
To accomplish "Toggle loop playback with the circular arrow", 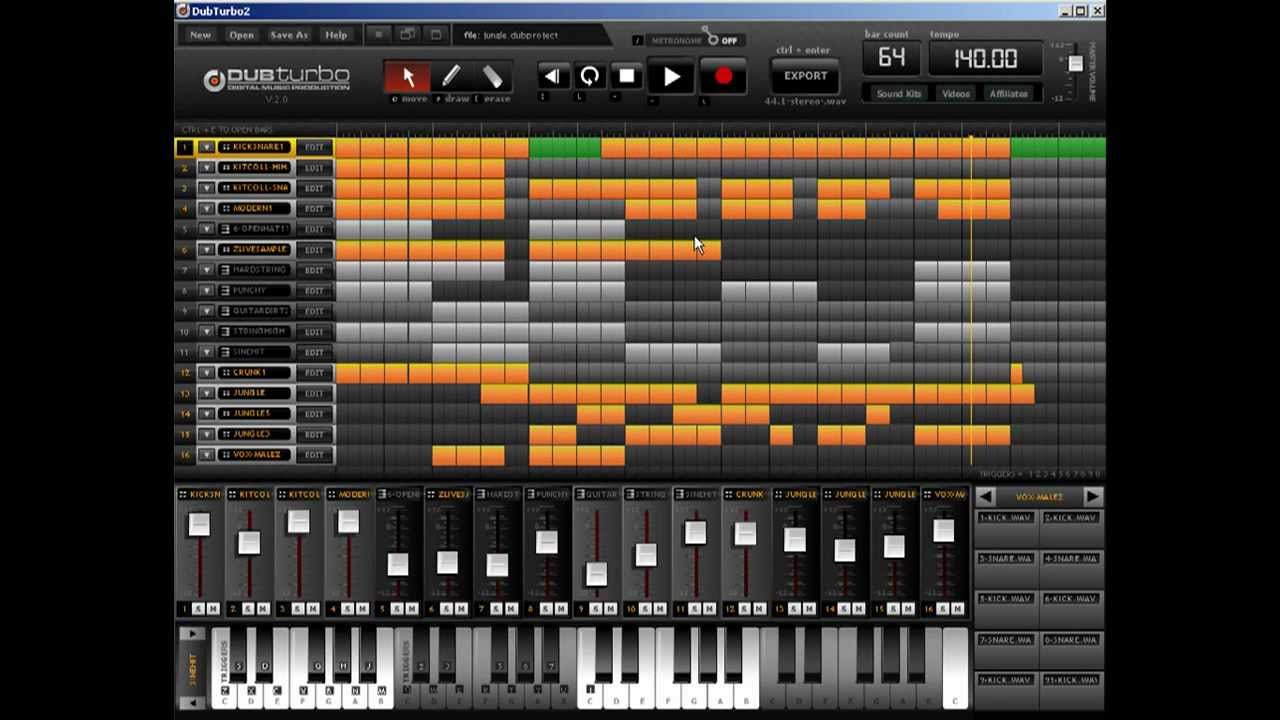I will tap(590, 76).
